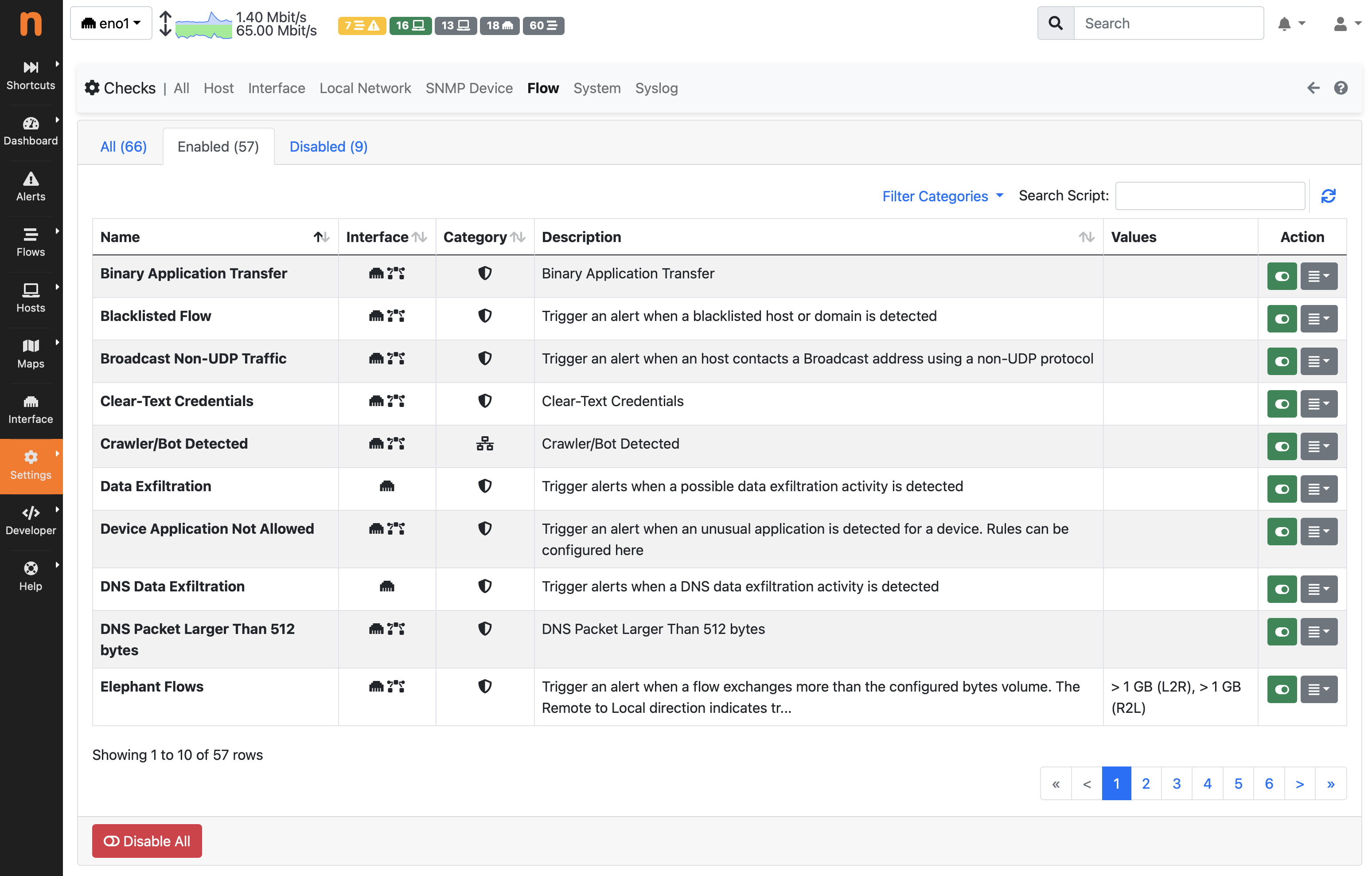Open the Interface sidebar section
Viewport: 1372px width, 876px height.
click(31, 409)
